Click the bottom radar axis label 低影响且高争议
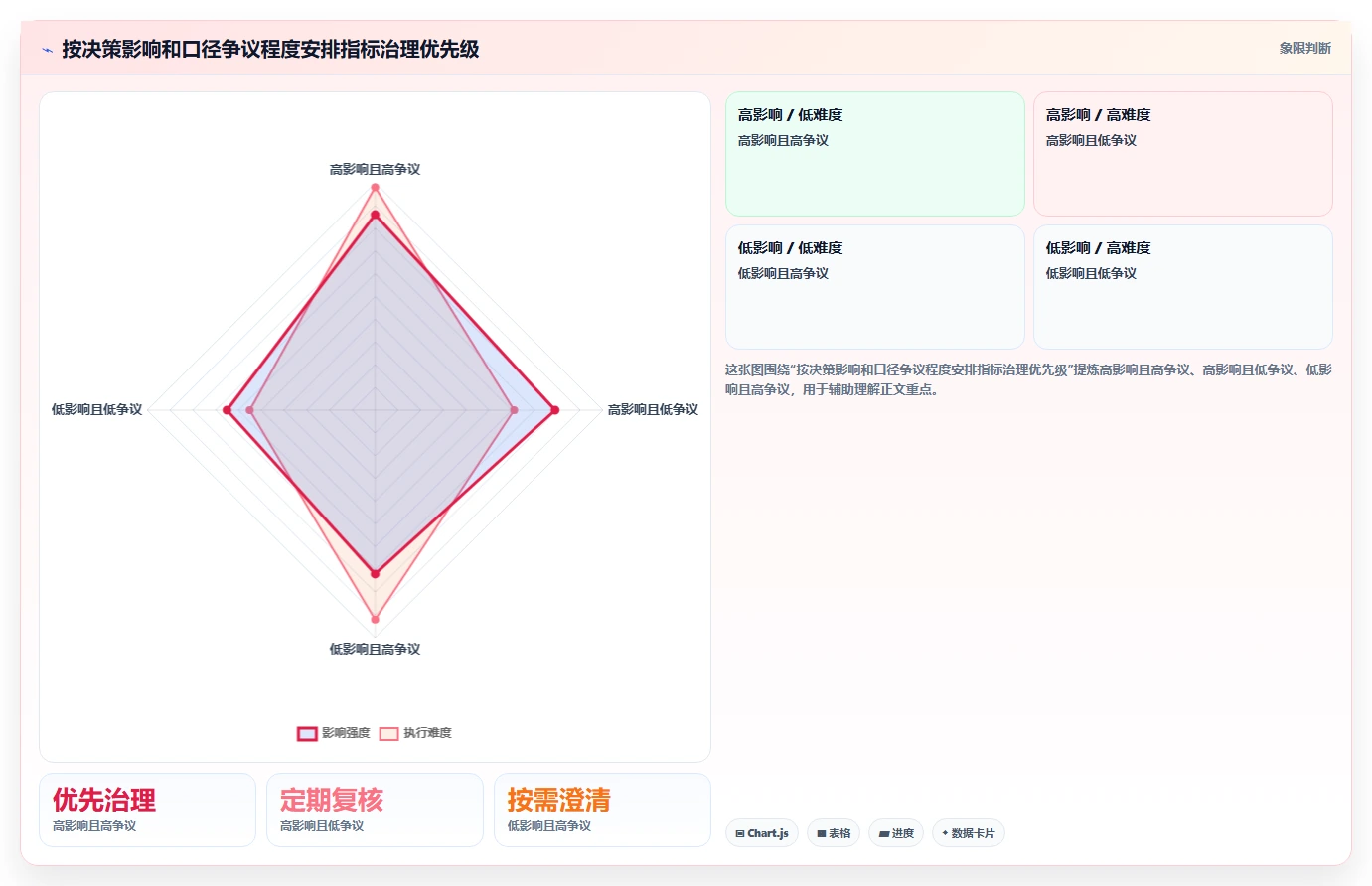 (x=375, y=650)
